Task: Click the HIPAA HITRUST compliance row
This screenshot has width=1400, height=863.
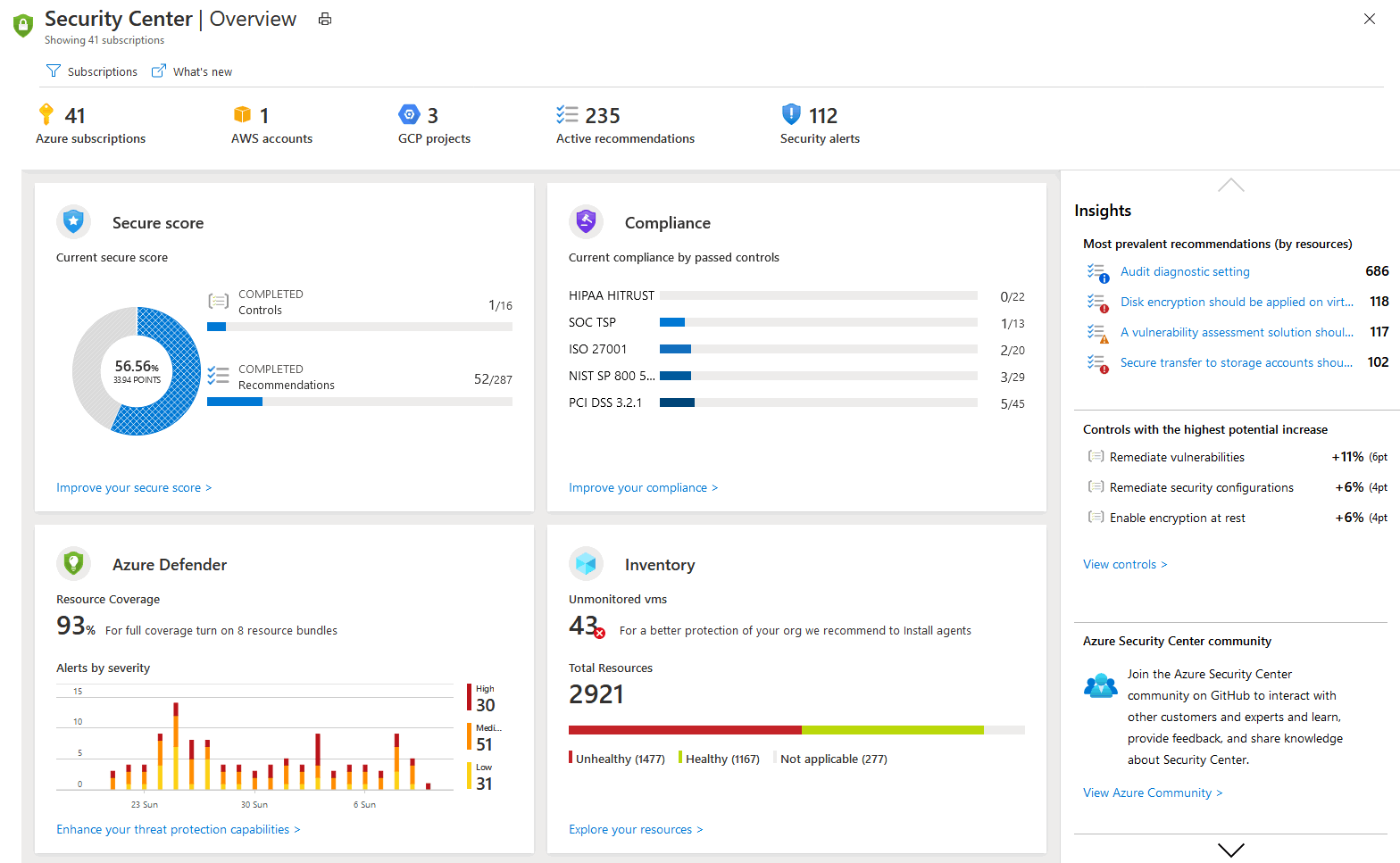Action: pyautogui.click(x=796, y=295)
